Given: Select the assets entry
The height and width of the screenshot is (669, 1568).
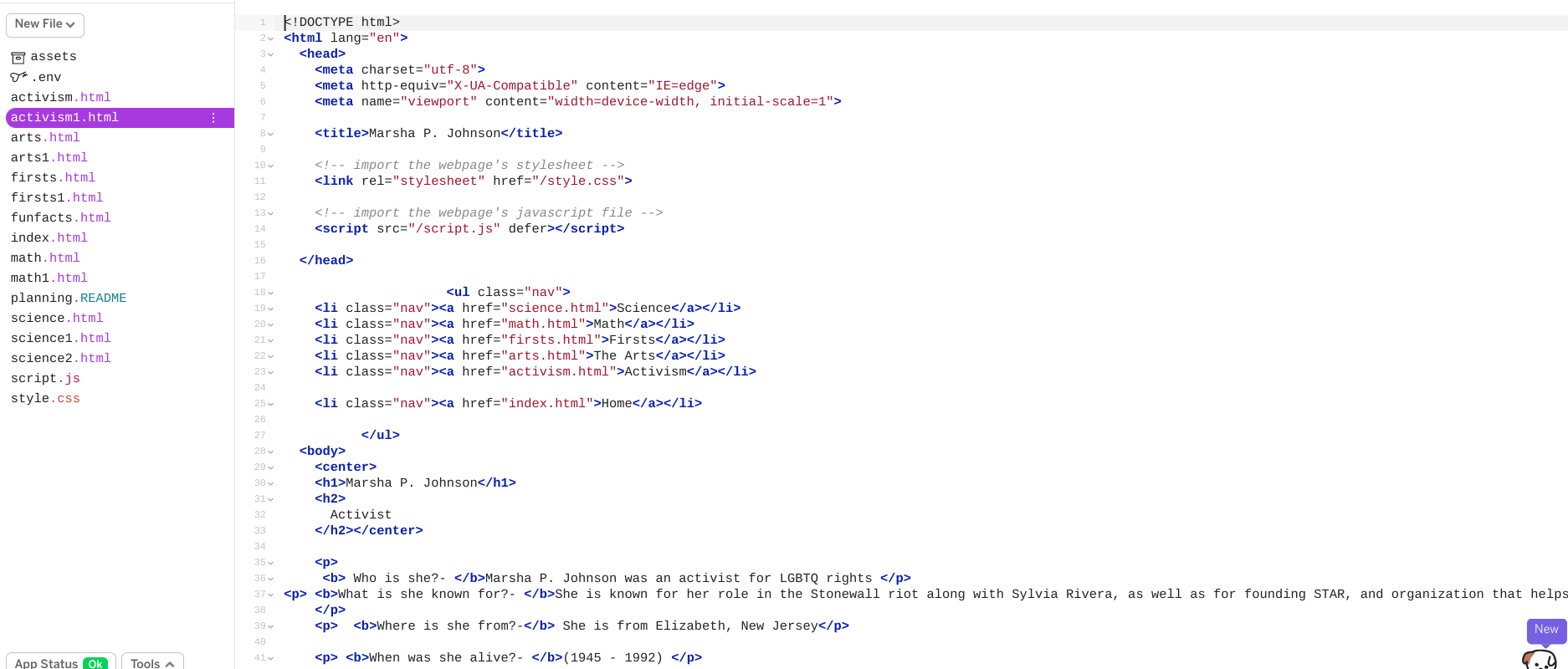Looking at the screenshot, I should click(54, 57).
